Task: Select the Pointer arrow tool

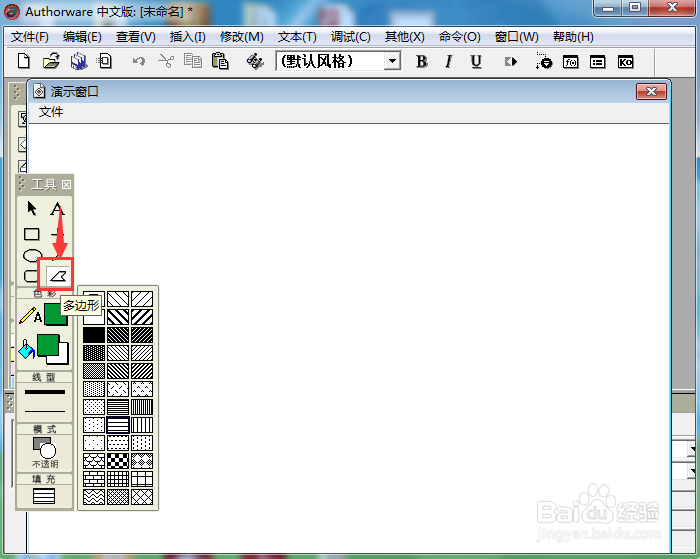Action: pos(32,208)
